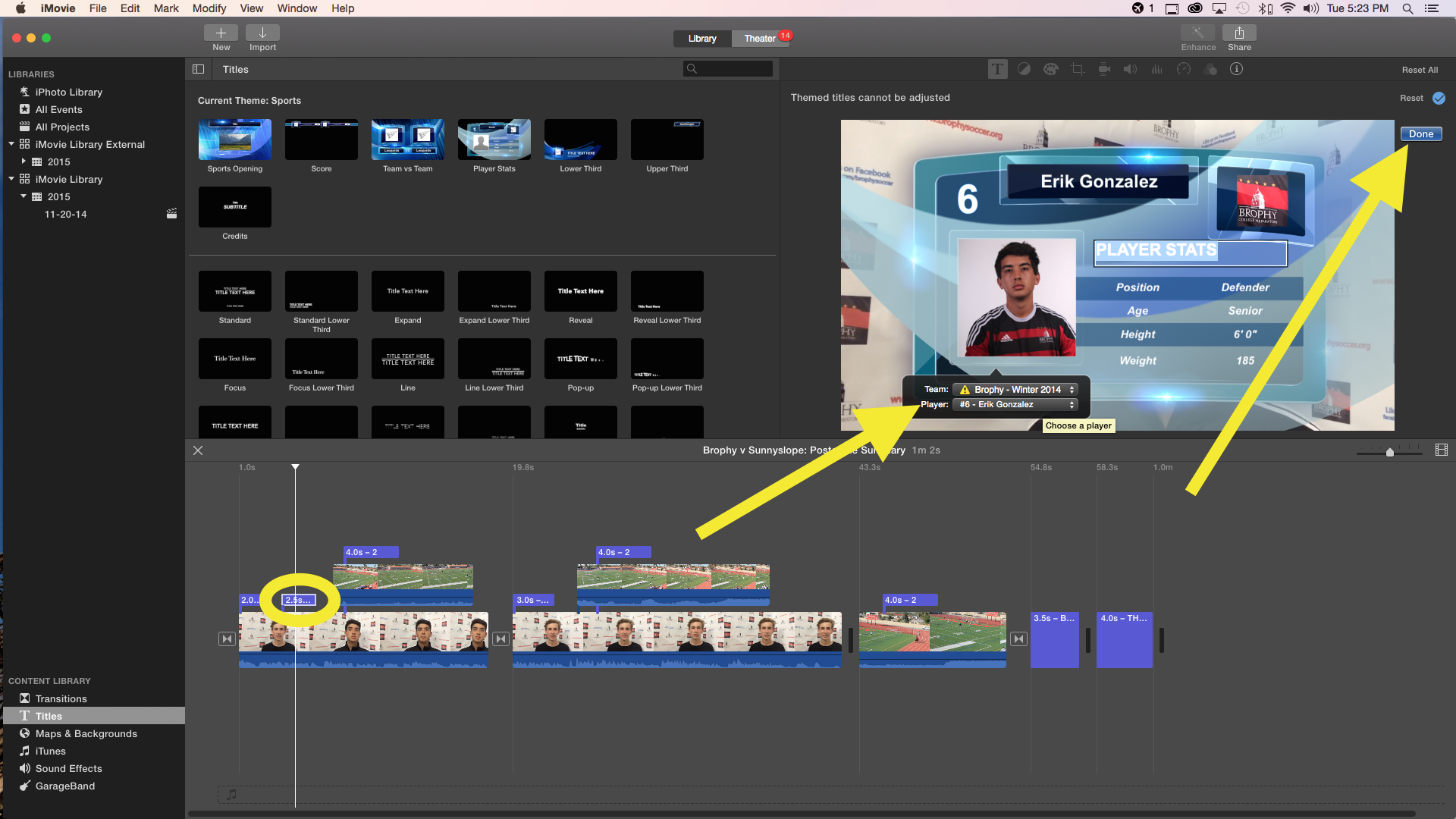
Task: Expand 2015 under iMovie Library External
Action: (24, 161)
